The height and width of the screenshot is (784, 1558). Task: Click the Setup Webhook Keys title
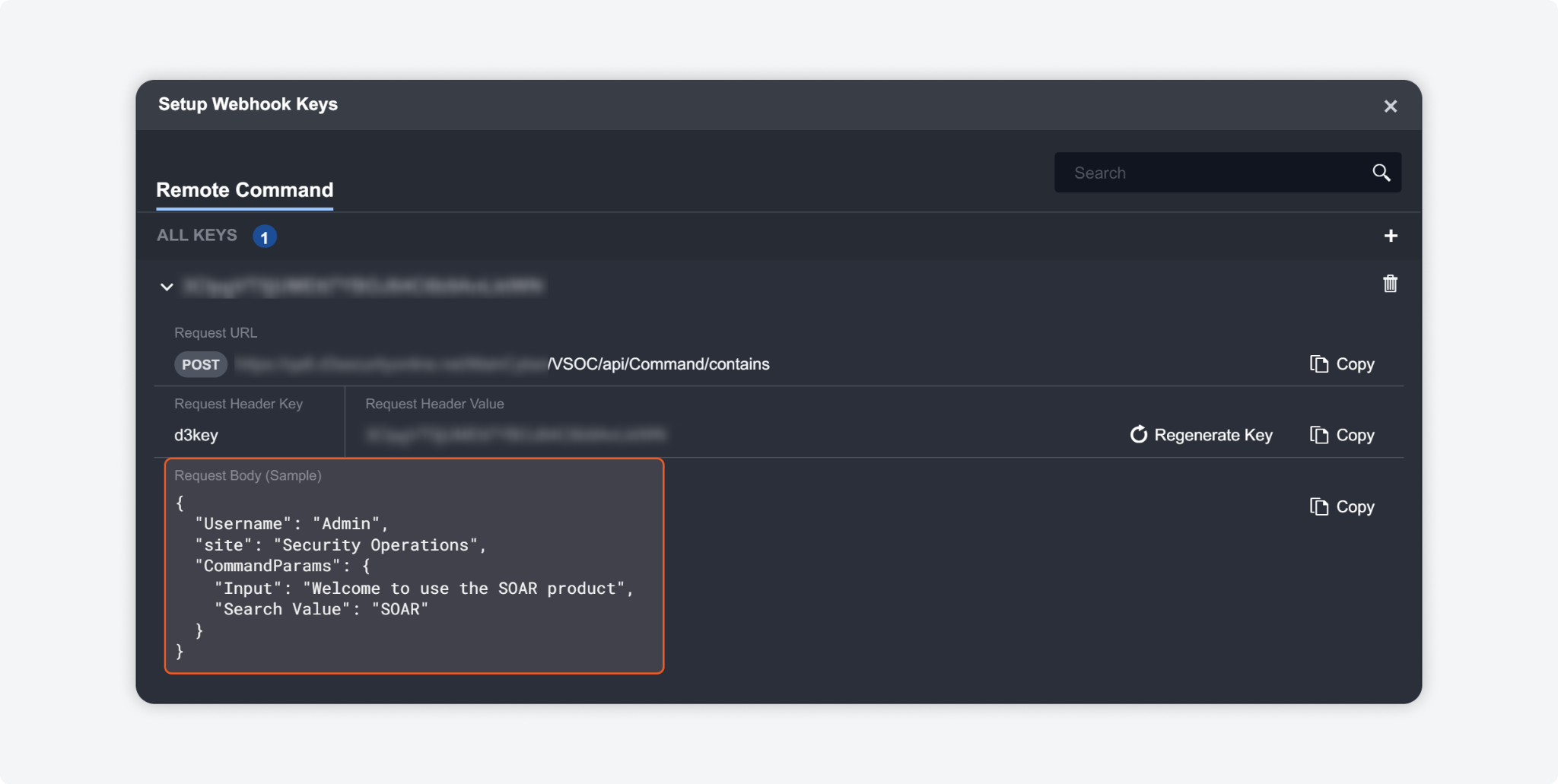tap(248, 104)
